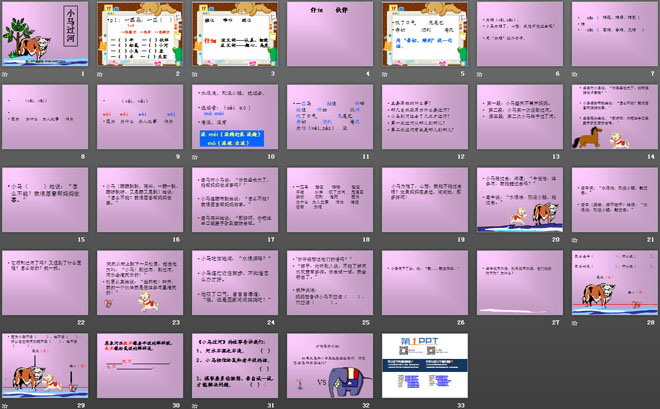Select slide 22 thumbnail
The width and height of the screenshot is (660, 409).
(x=45, y=283)
